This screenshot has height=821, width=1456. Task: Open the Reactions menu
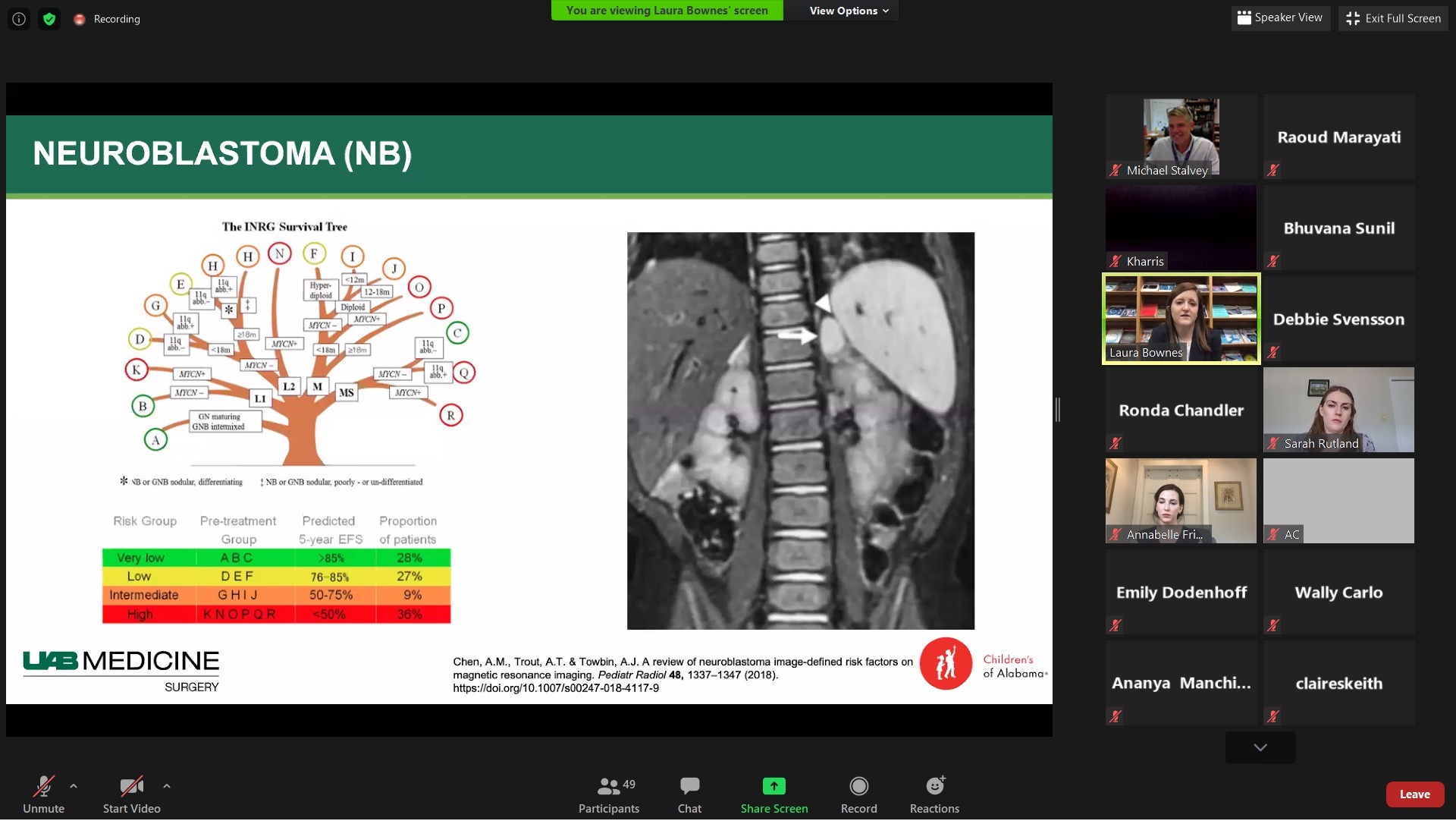click(934, 795)
